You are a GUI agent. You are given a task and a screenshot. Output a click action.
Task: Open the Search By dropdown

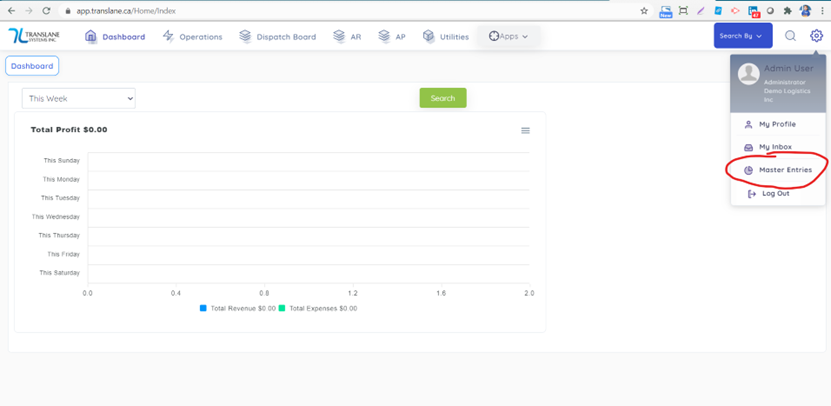tap(742, 36)
